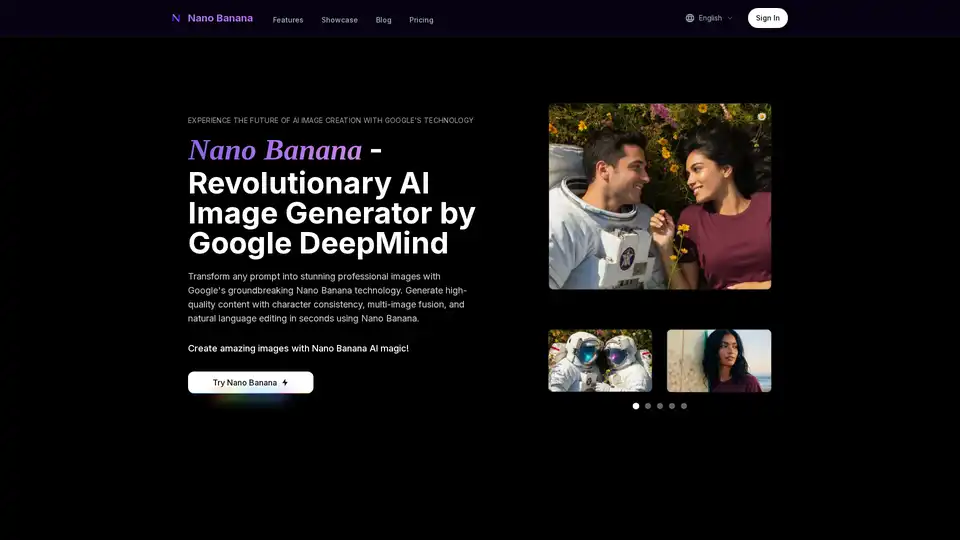Click the globe language icon
960x540 pixels.
tap(690, 18)
